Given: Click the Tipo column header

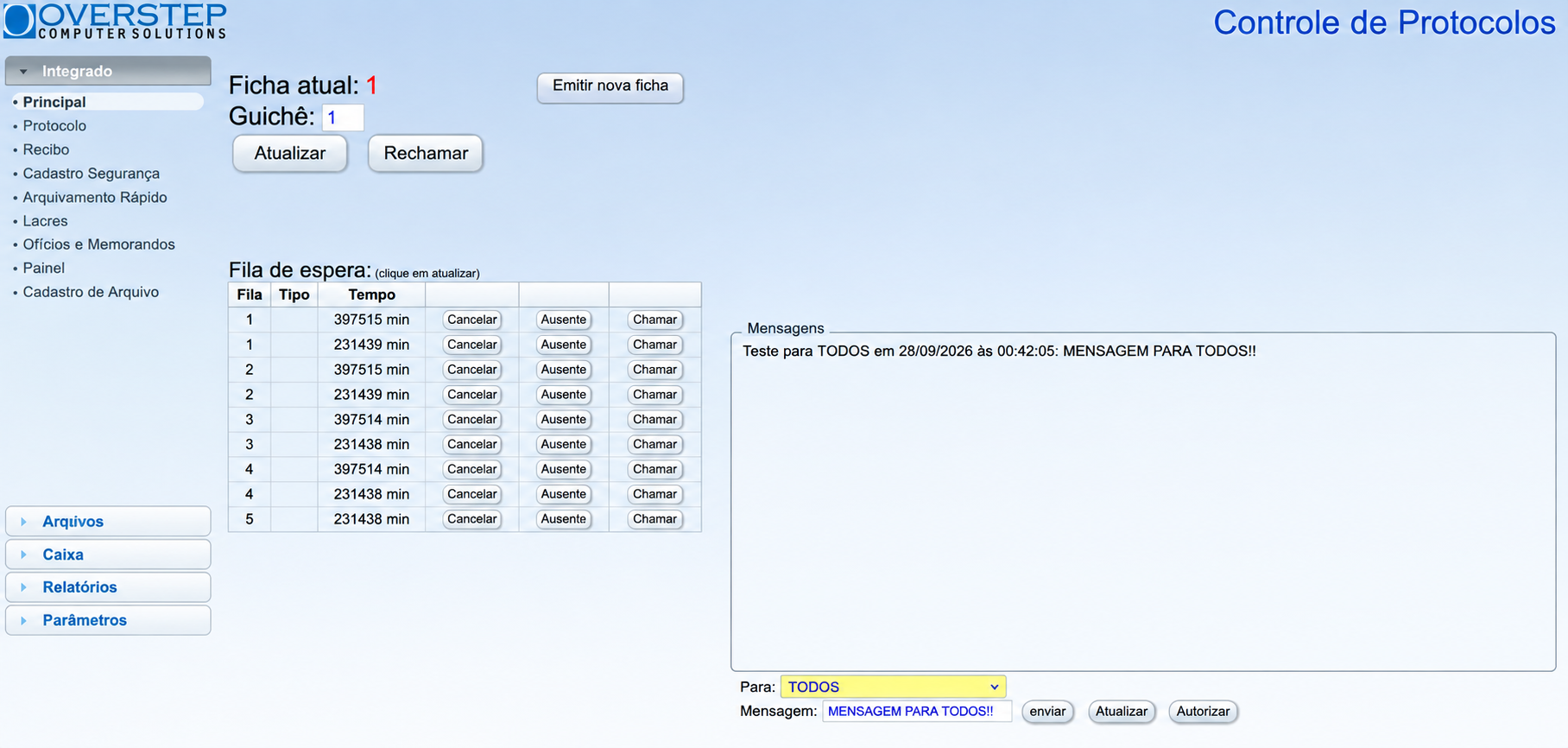Looking at the screenshot, I should click(x=294, y=295).
